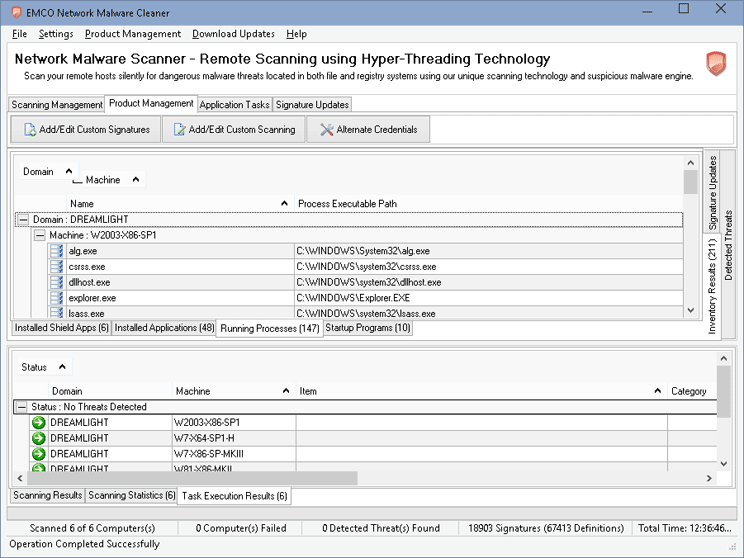The width and height of the screenshot is (744, 558).
Task: Collapse the Domain : DREAMLIGHT group
Action: [x=23, y=220]
